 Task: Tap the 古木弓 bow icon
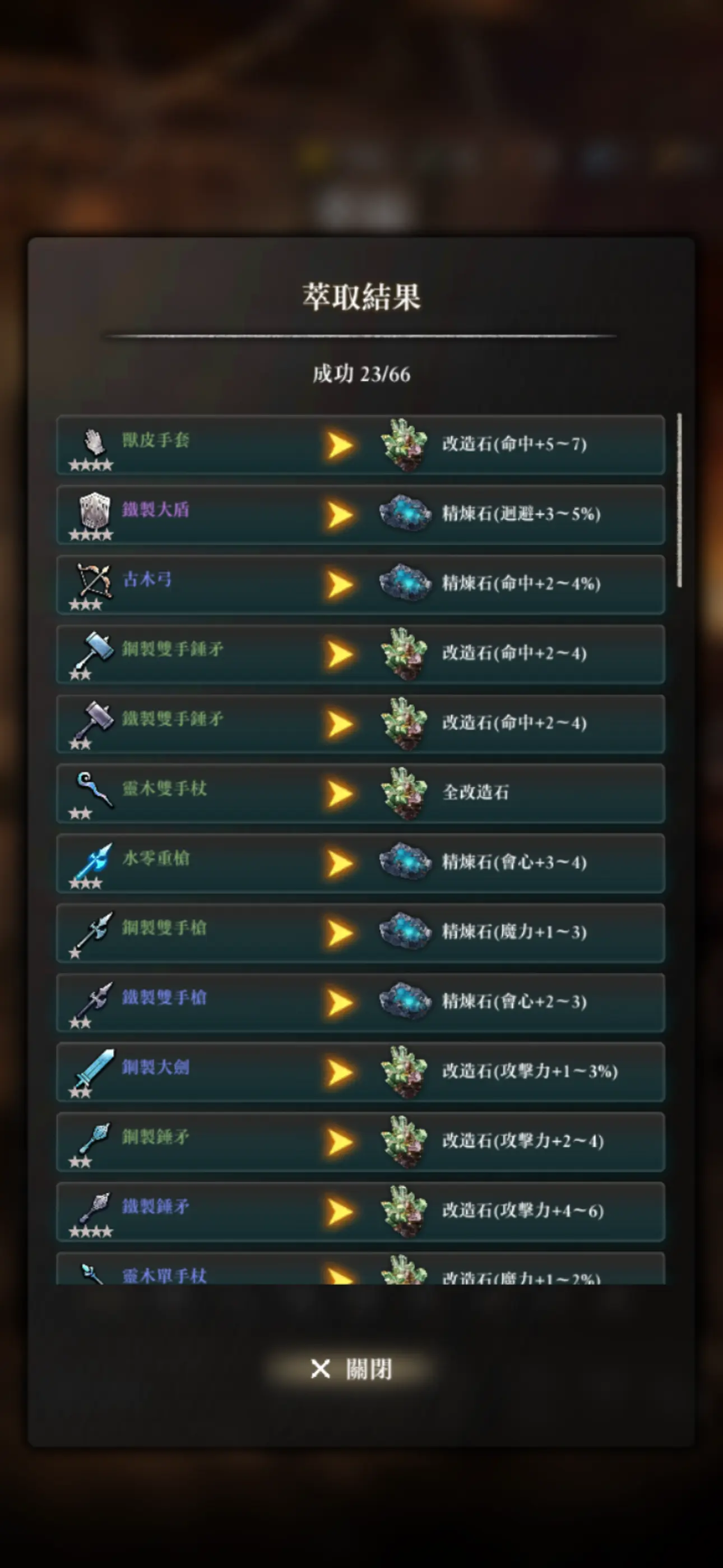pos(94,580)
